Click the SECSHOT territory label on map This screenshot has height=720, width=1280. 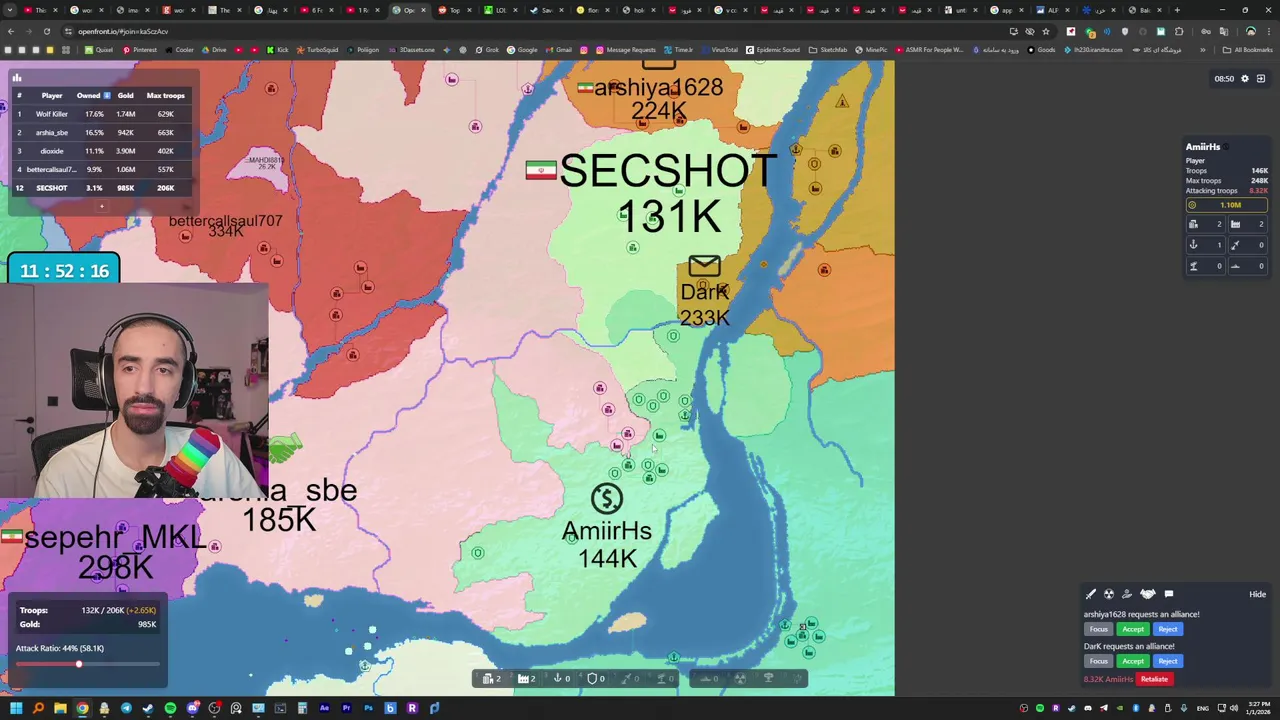(667, 171)
